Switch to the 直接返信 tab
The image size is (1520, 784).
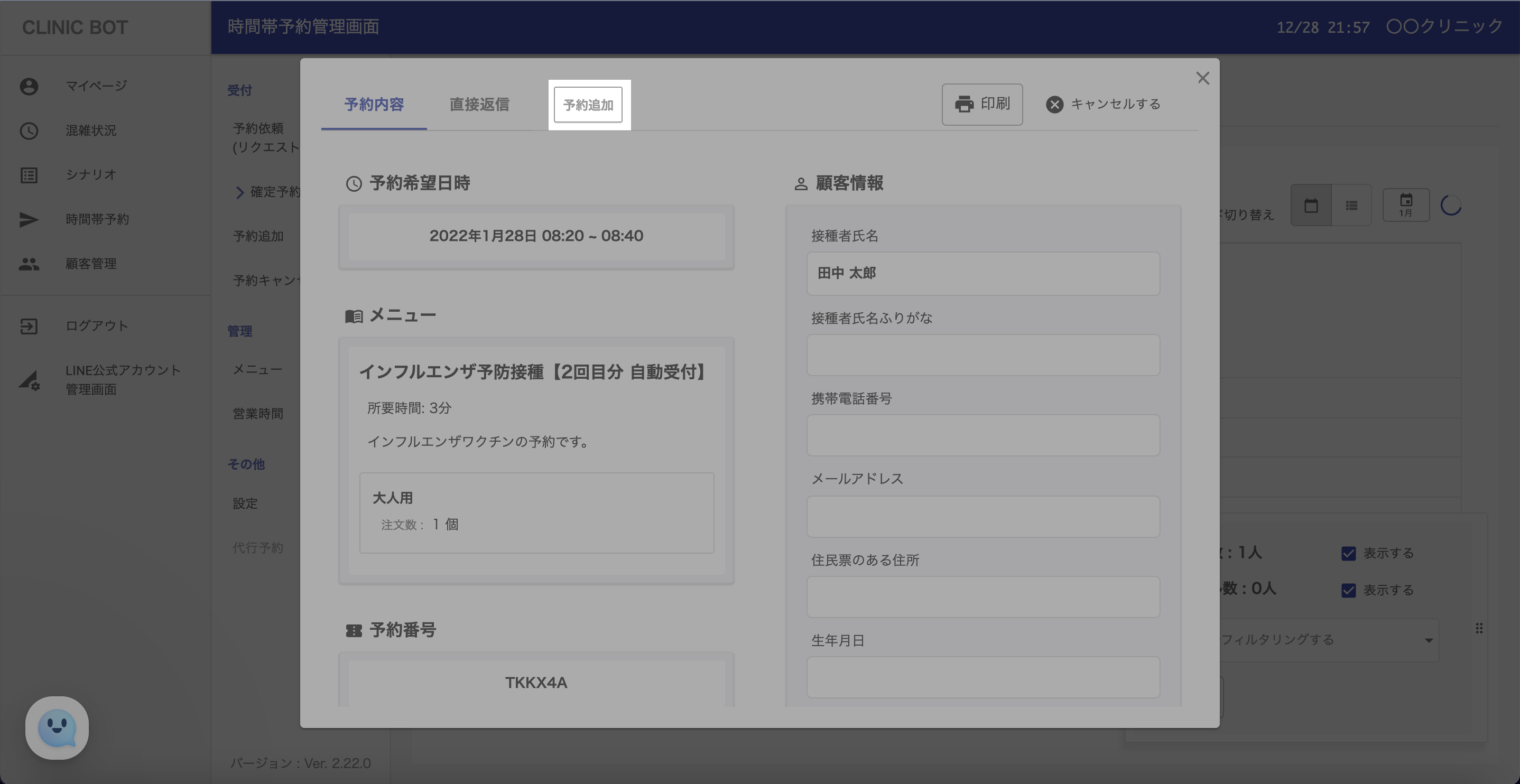click(479, 105)
